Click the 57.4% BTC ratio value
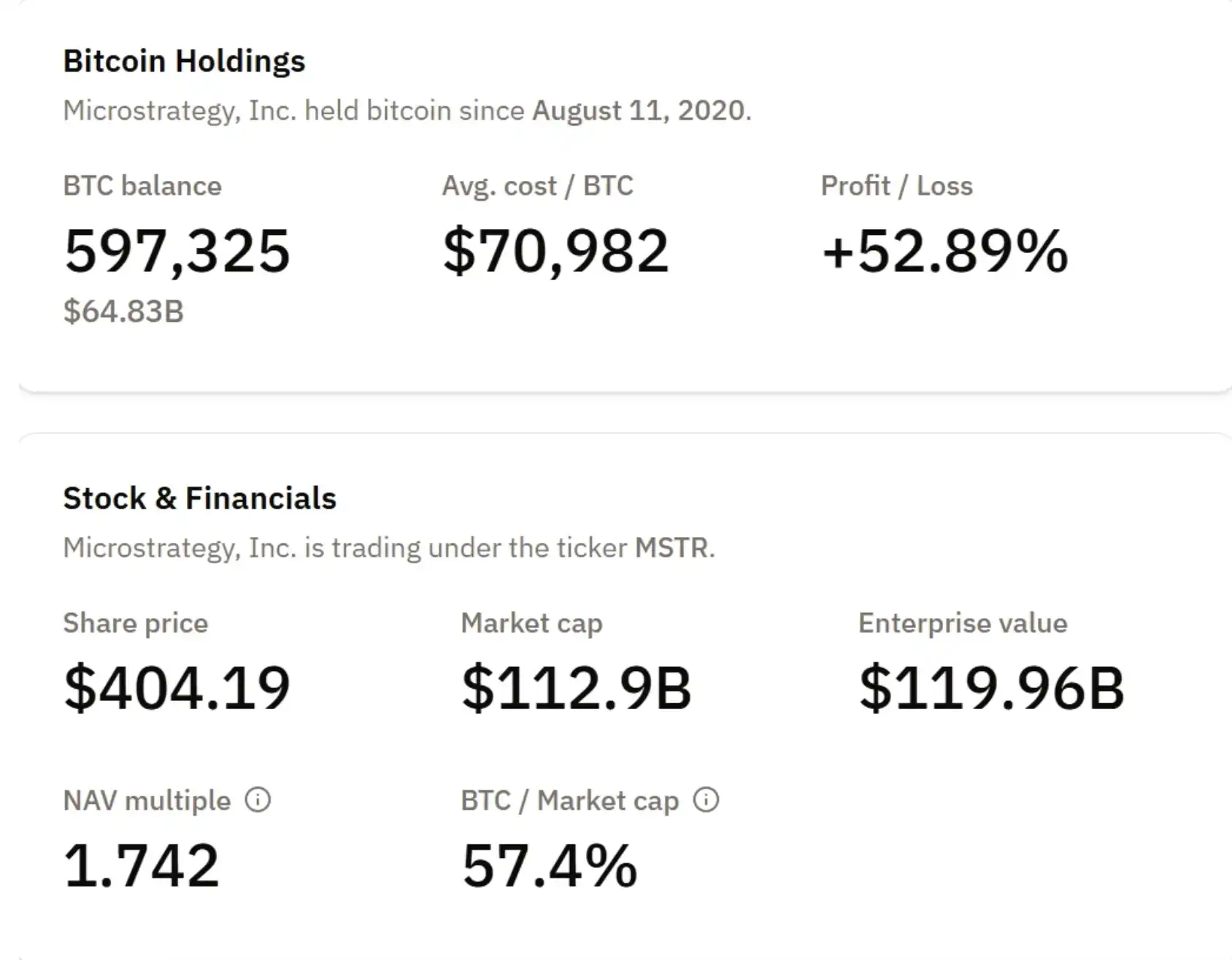The image size is (1232, 960). 550,866
